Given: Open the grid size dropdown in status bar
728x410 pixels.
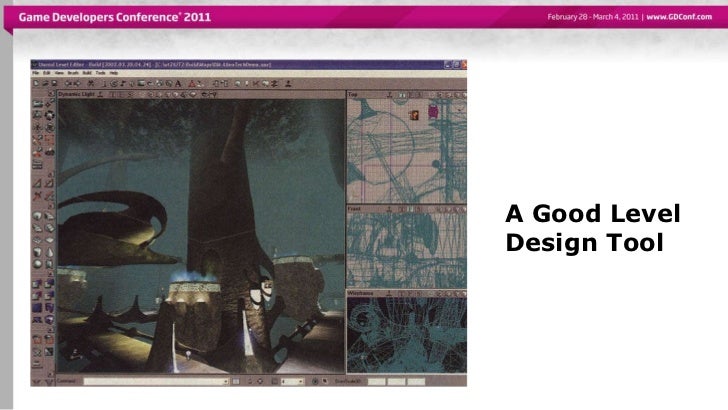Looking at the screenshot, I should click(300, 381).
